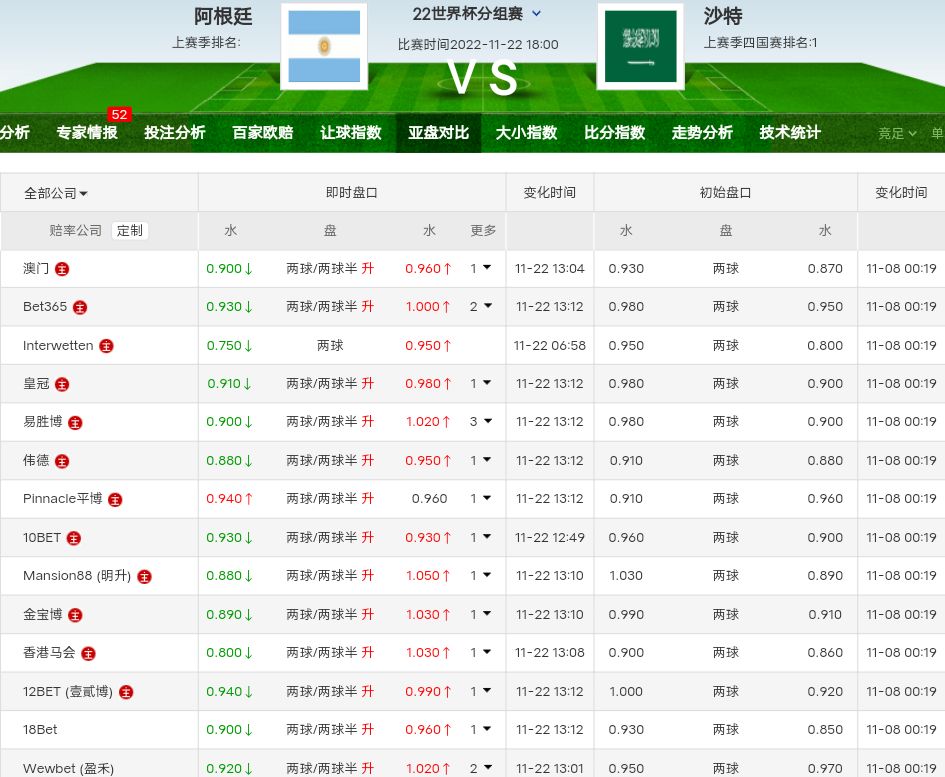The height and width of the screenshot is (777, 945).
Task: Open the 技术统计 tab
Action: [790, 133]
